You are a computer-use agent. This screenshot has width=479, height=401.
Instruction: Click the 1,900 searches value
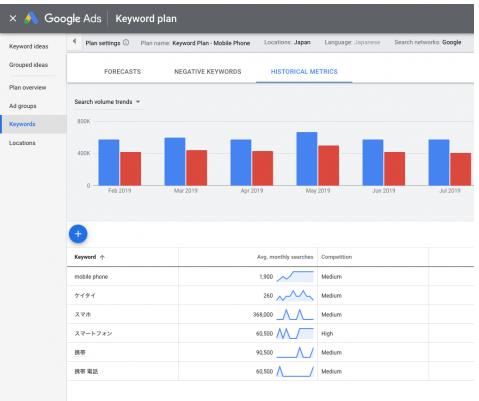tap(266, 277)
